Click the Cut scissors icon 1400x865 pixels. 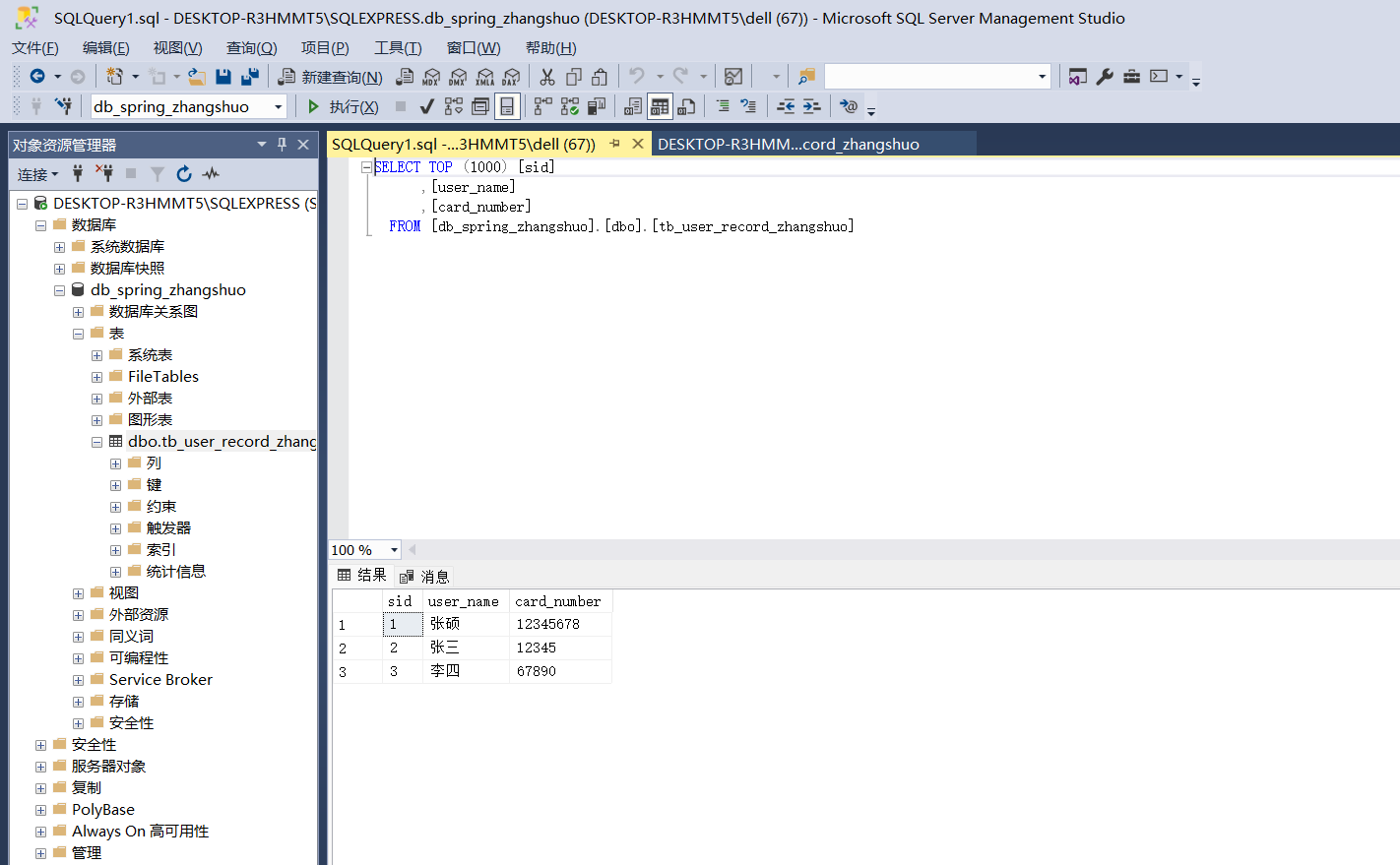point(547,77)
